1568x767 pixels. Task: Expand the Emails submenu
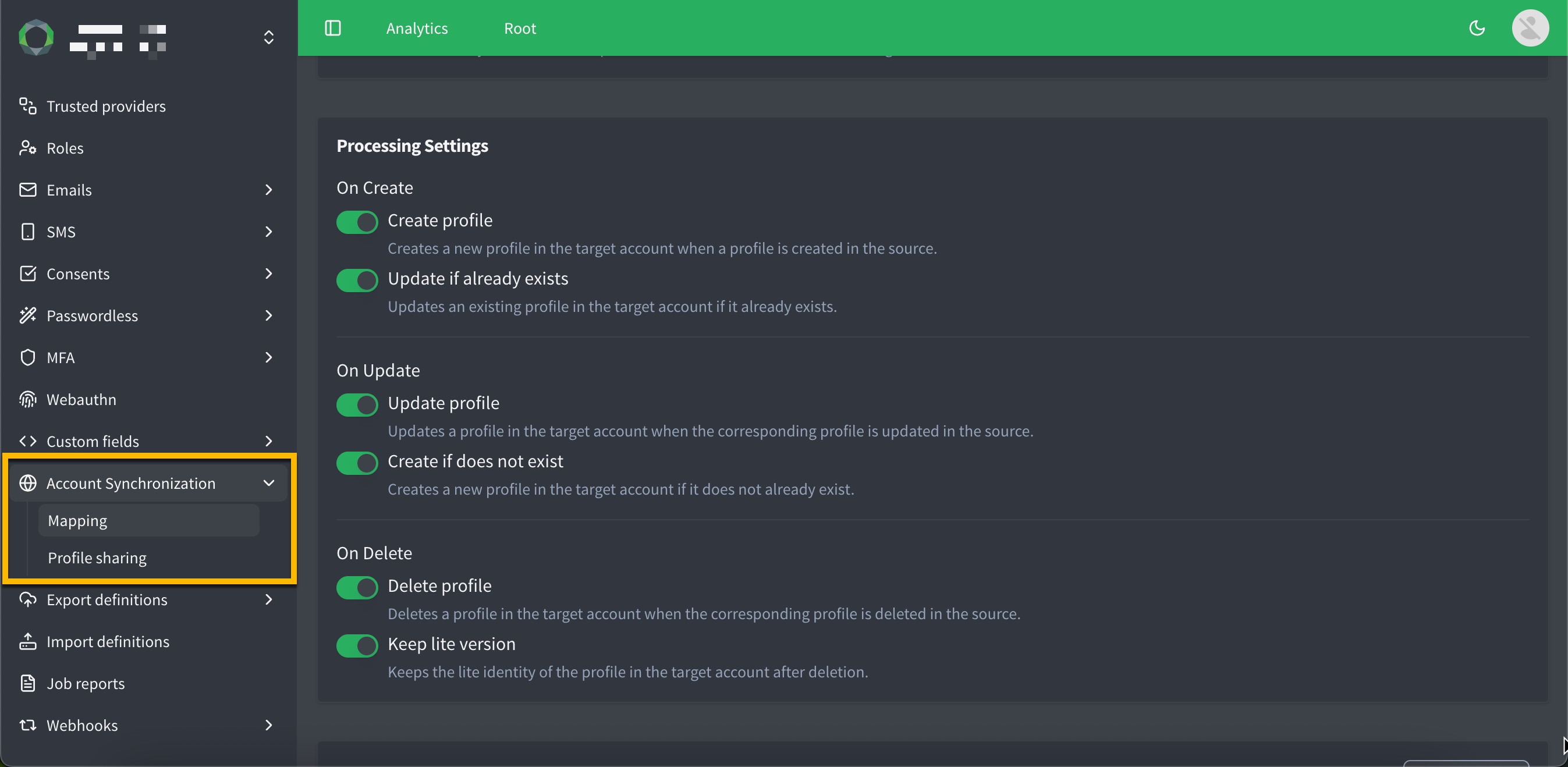(268, 190)
